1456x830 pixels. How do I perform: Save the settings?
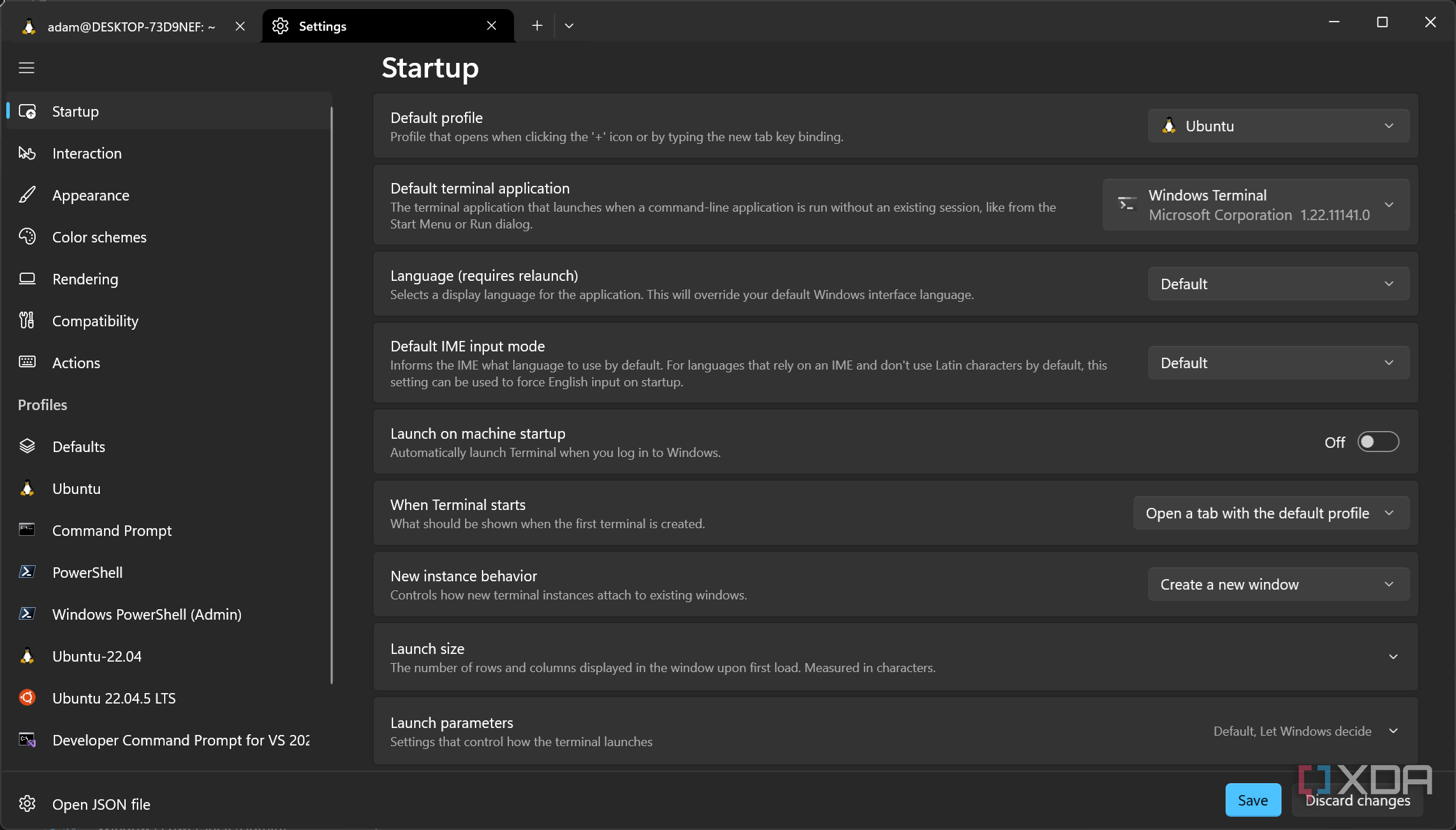(x=1253, y=801)
